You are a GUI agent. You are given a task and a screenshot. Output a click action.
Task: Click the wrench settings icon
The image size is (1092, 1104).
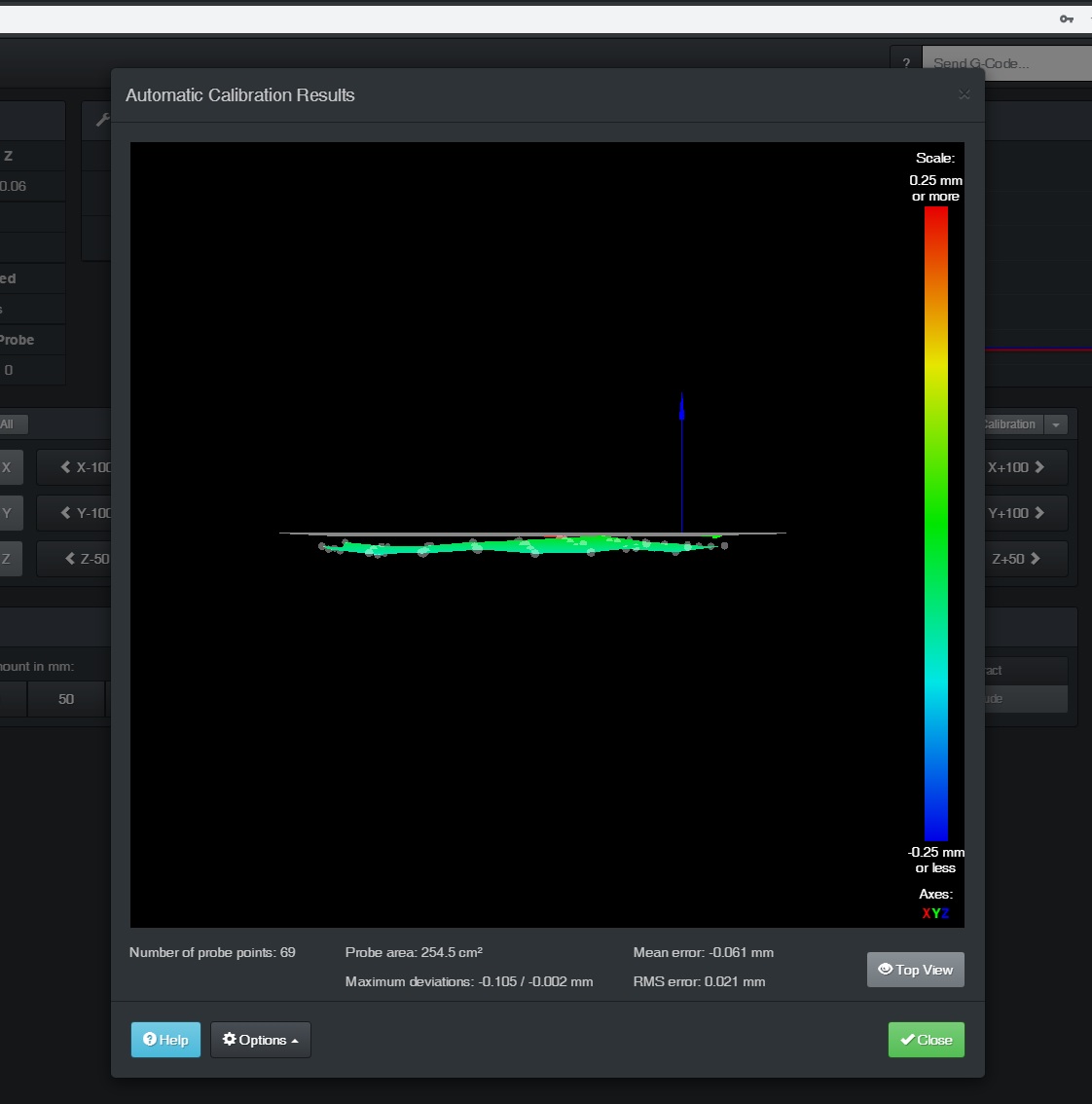(103, 119)
